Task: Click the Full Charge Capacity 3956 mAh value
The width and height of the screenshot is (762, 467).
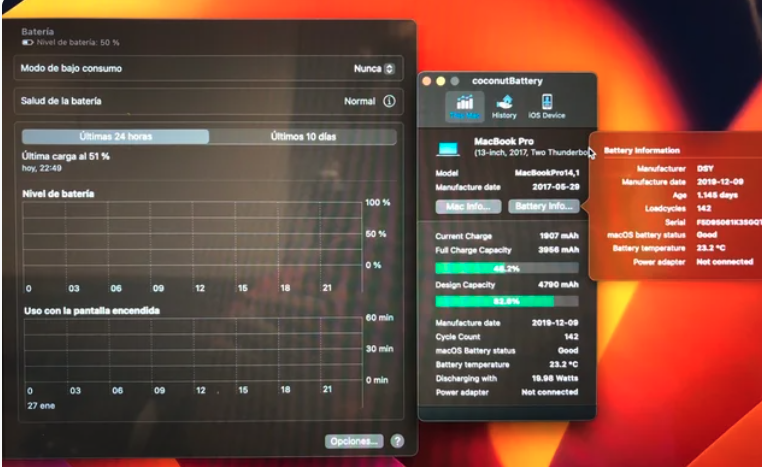Action: pos(558,250)
